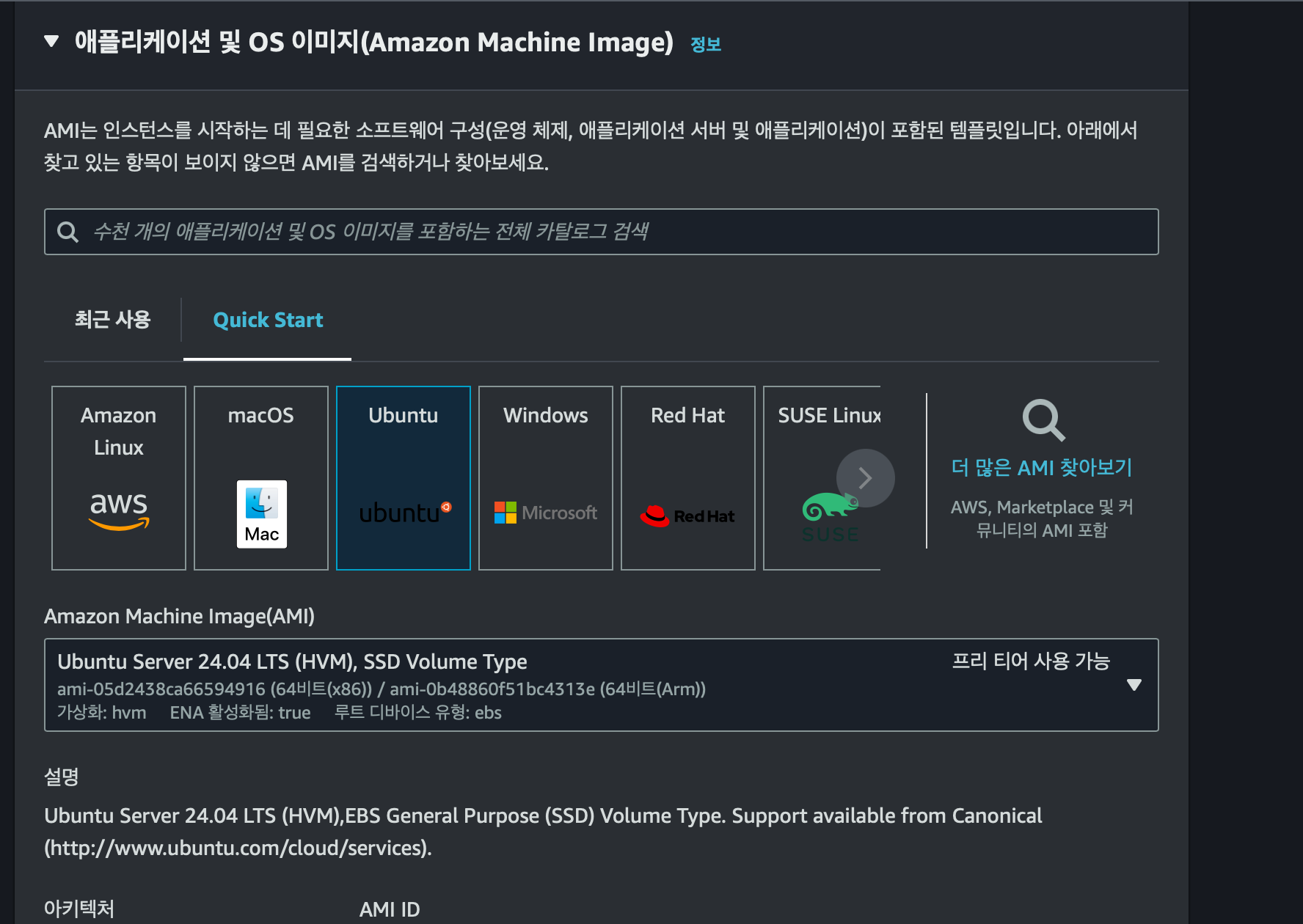Image resolution: width=1303 pixels, height=924 pixels.
Task: Click the 프리 티어 사용 가능 label
Action: point(1031,661)
